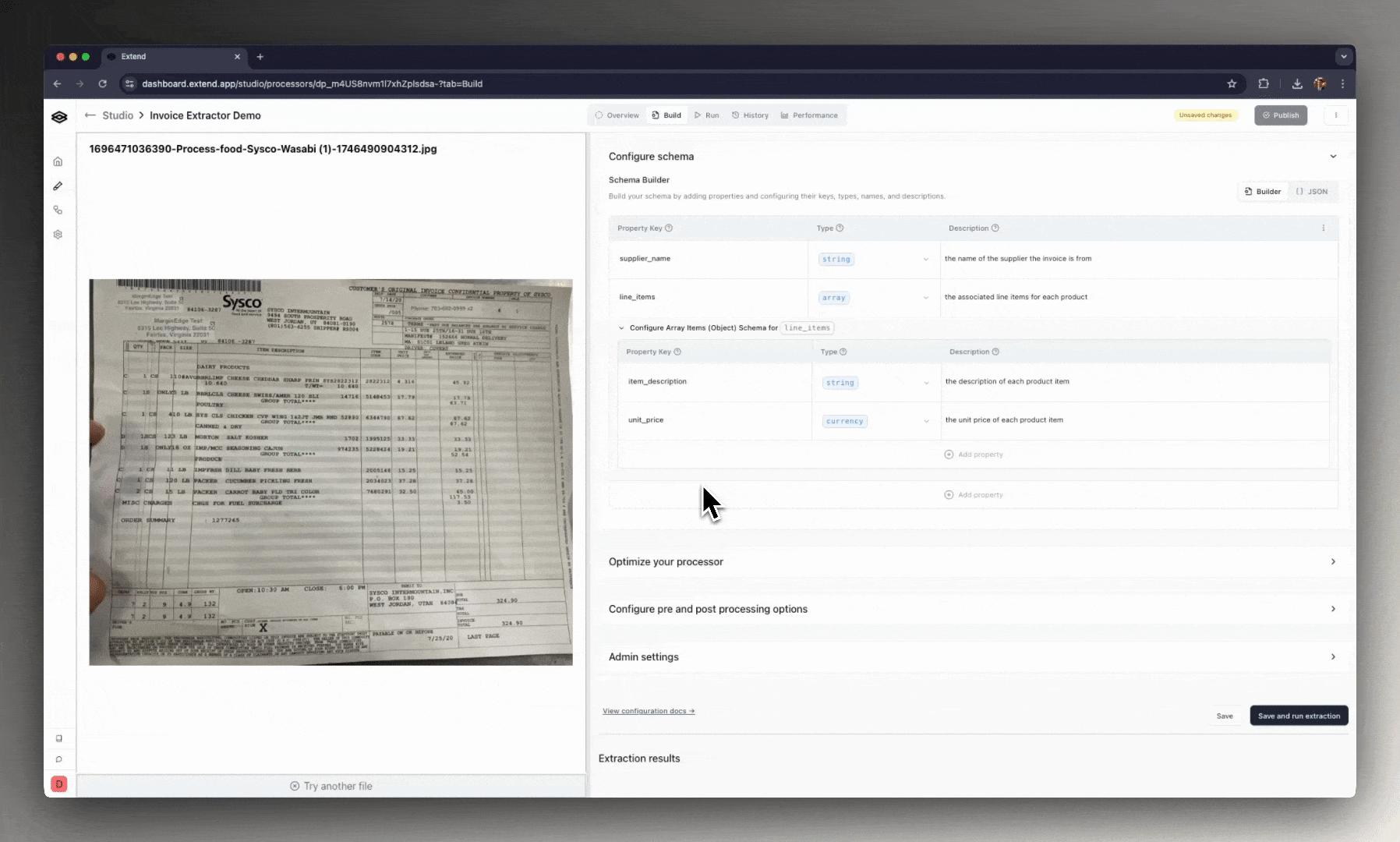
Task: Open the three-dot menu beside Publish
Action: (x=1336, y=115)
